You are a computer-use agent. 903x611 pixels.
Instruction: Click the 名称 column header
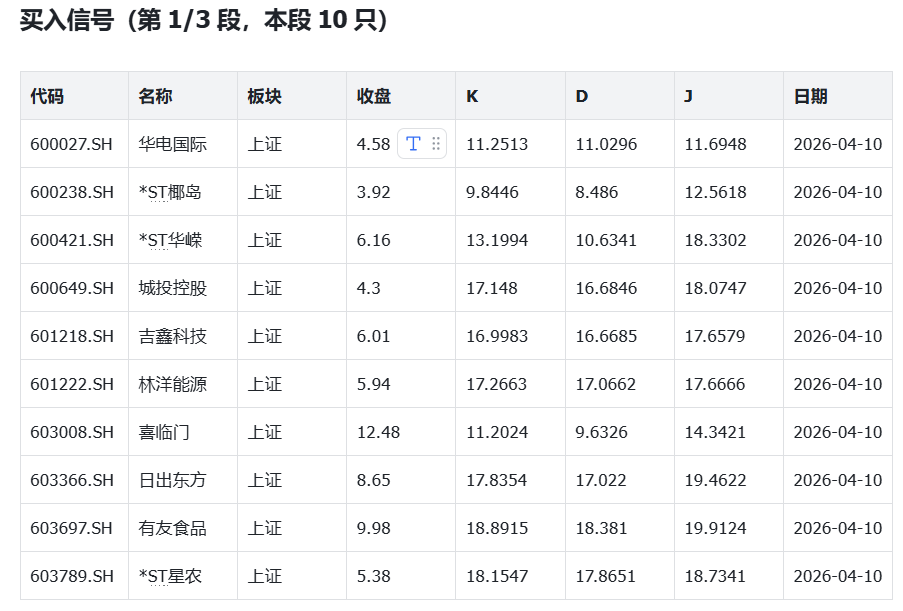pyautogui.click(x=156, y=96)
